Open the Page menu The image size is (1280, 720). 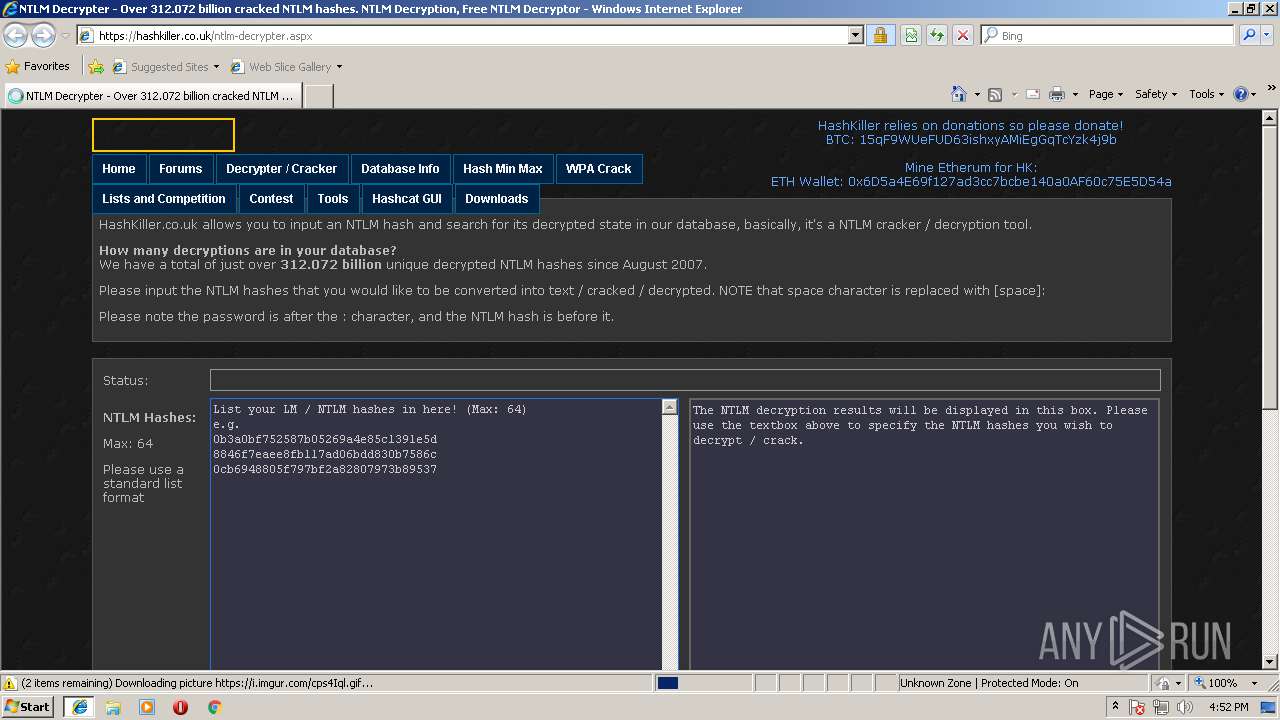[1106, 94]
